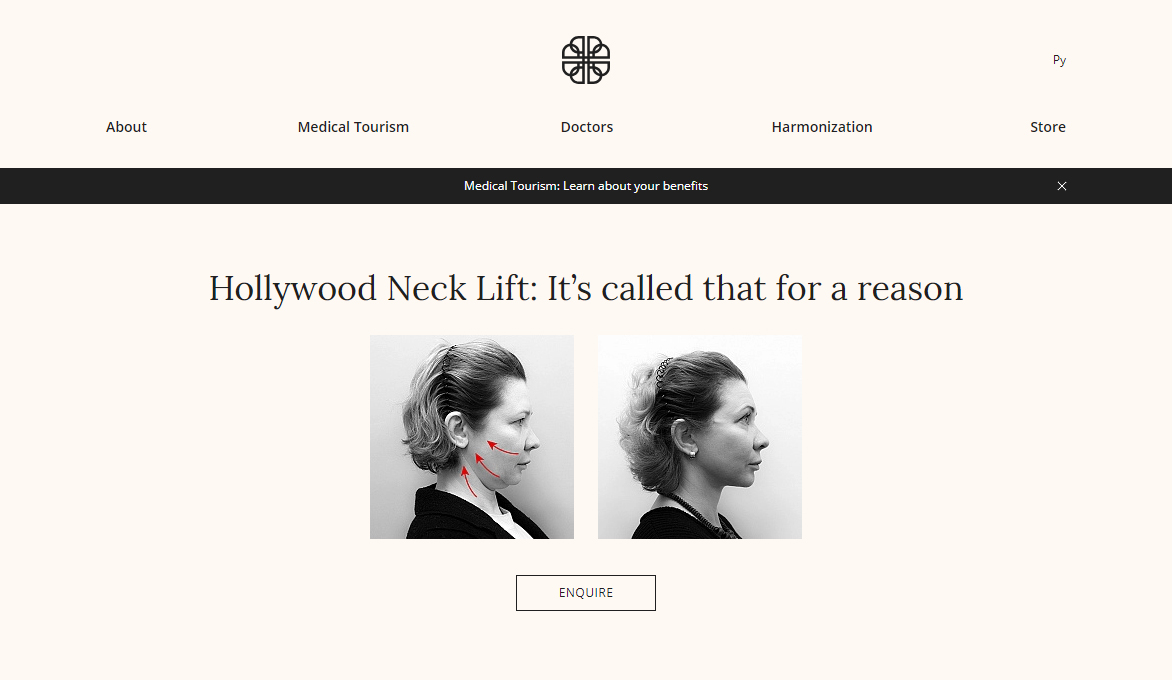Open the Harmonization menu item
1172x680 pixels.
coord(821,127)
